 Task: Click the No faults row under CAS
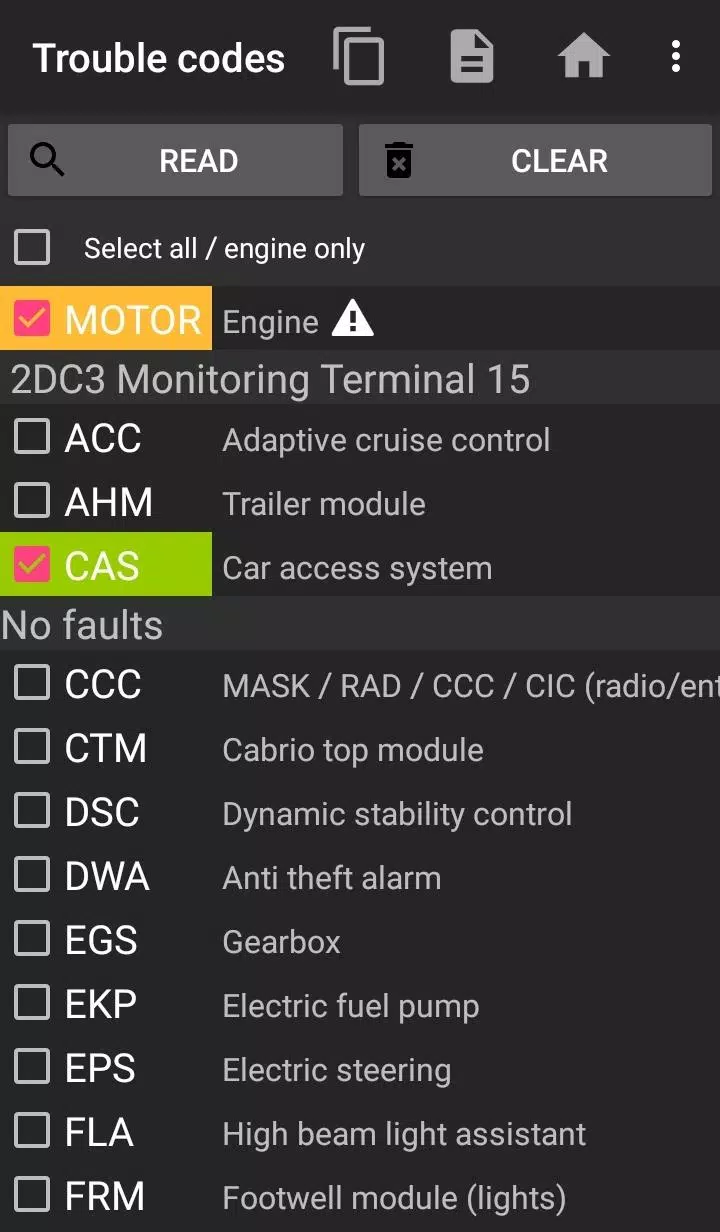point(81,624)
